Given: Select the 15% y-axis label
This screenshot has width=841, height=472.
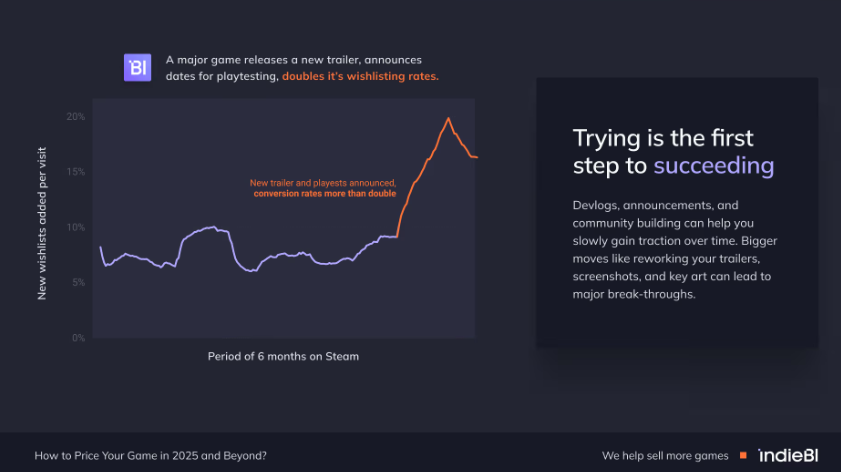Looking at the screenshot, I should pyautogui.click(x=76, y=172).
